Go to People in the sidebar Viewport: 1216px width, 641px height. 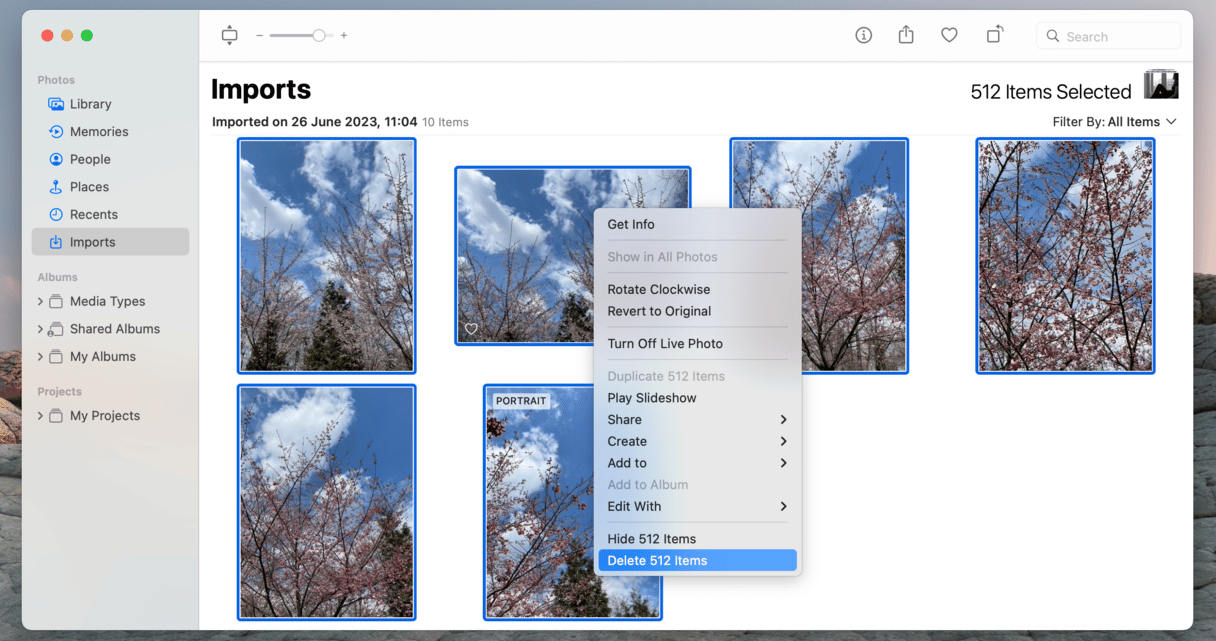[x=89, y=159]
